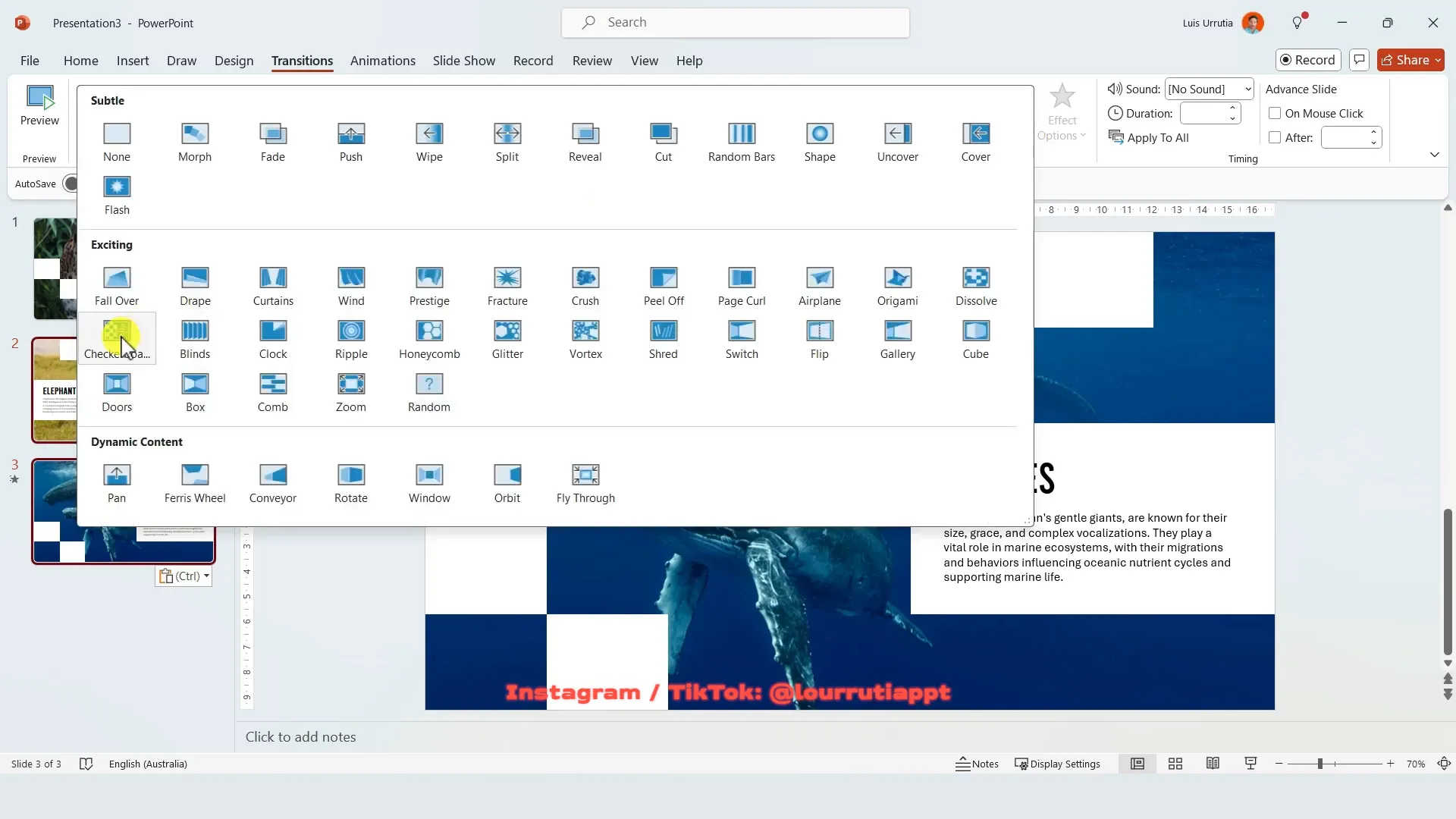The height and width of the screenshot is (819, 1456).
Task: Pick the Page Curl transition
Action: point(742,286)
